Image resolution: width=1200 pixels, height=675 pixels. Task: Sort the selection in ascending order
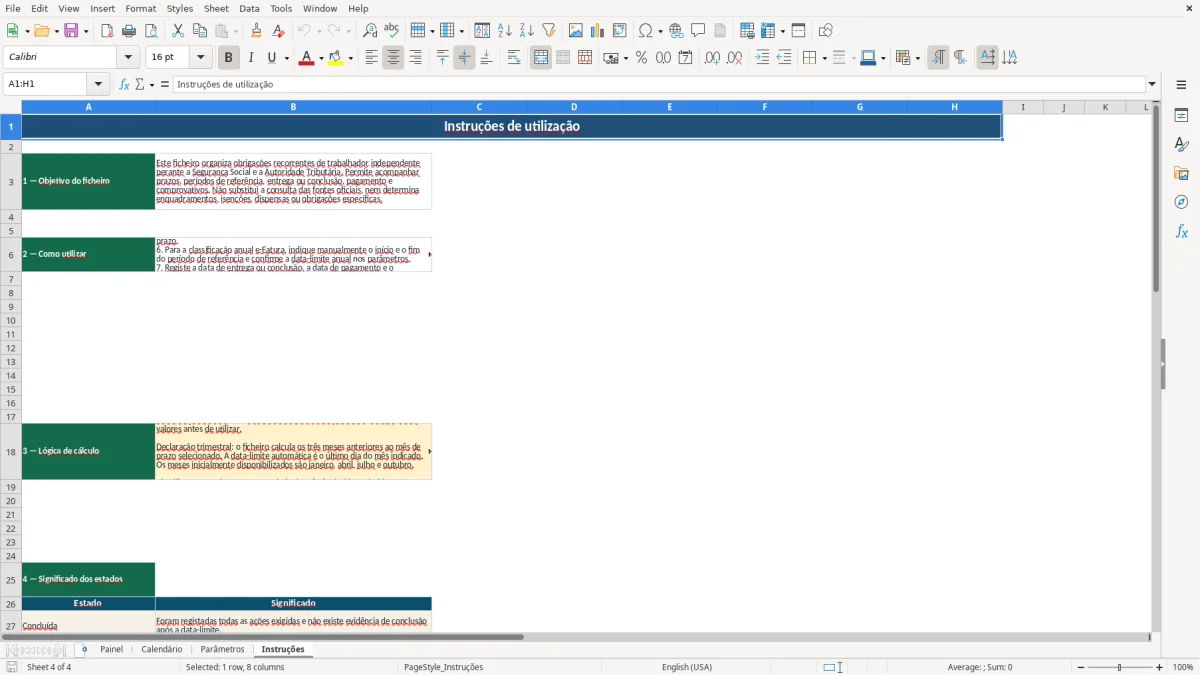coord(505,31)
